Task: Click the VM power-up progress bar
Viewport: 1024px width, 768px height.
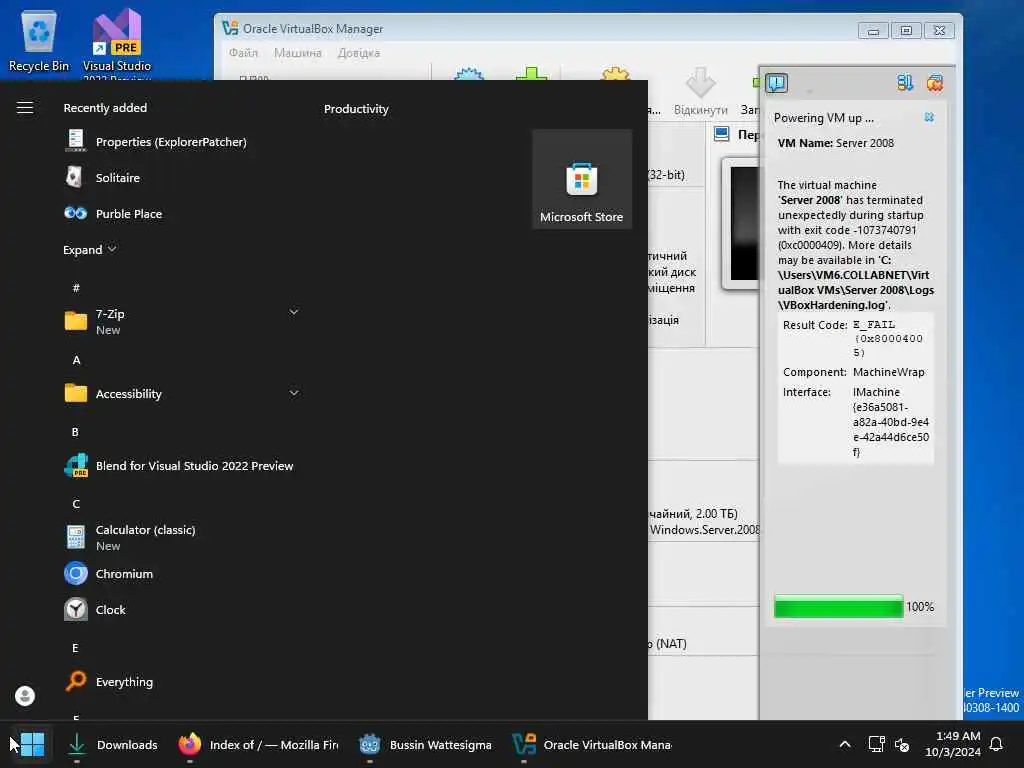Action: click(839, 607)
